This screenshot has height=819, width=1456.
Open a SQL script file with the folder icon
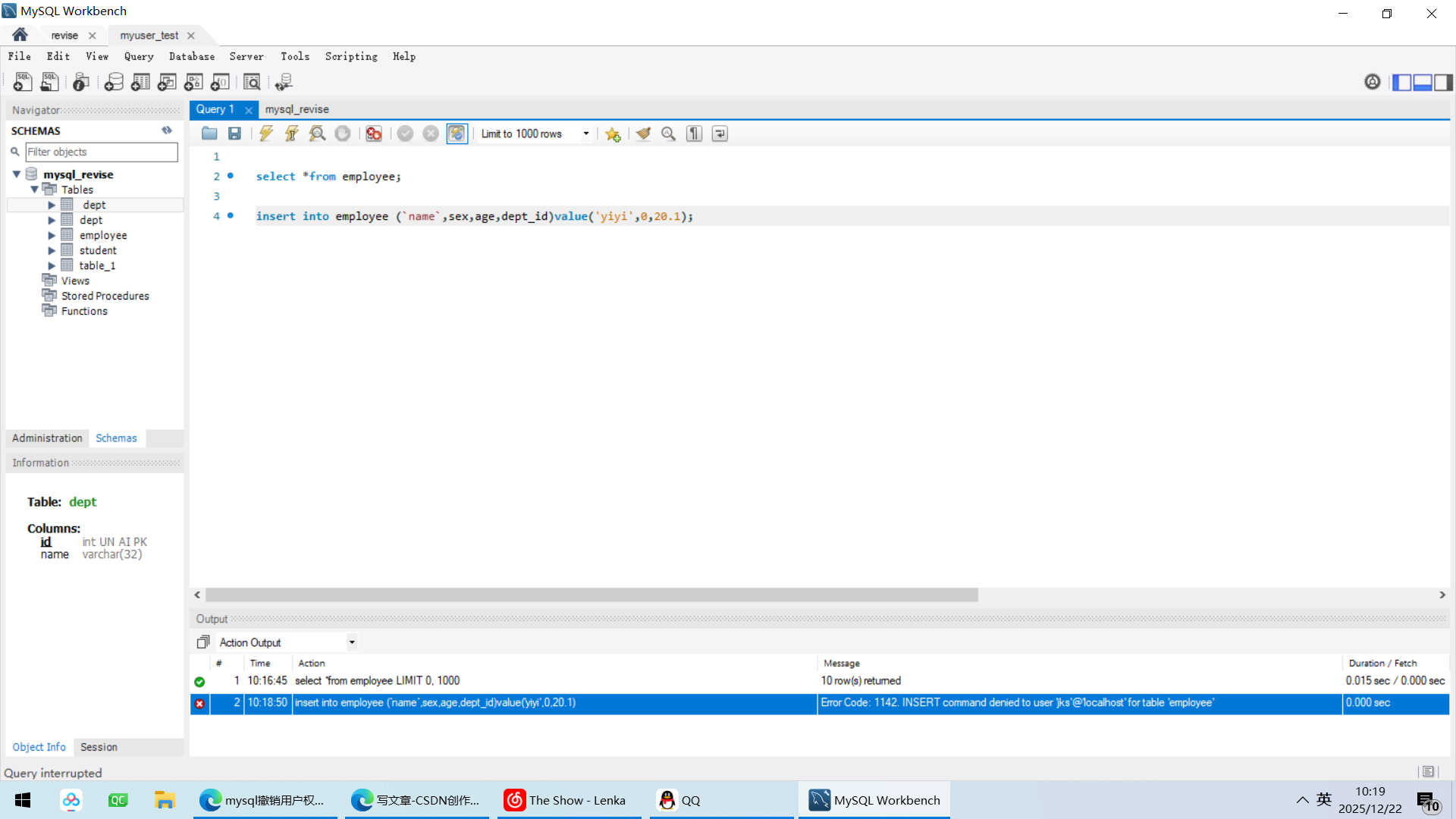click(x=209, y=133)
